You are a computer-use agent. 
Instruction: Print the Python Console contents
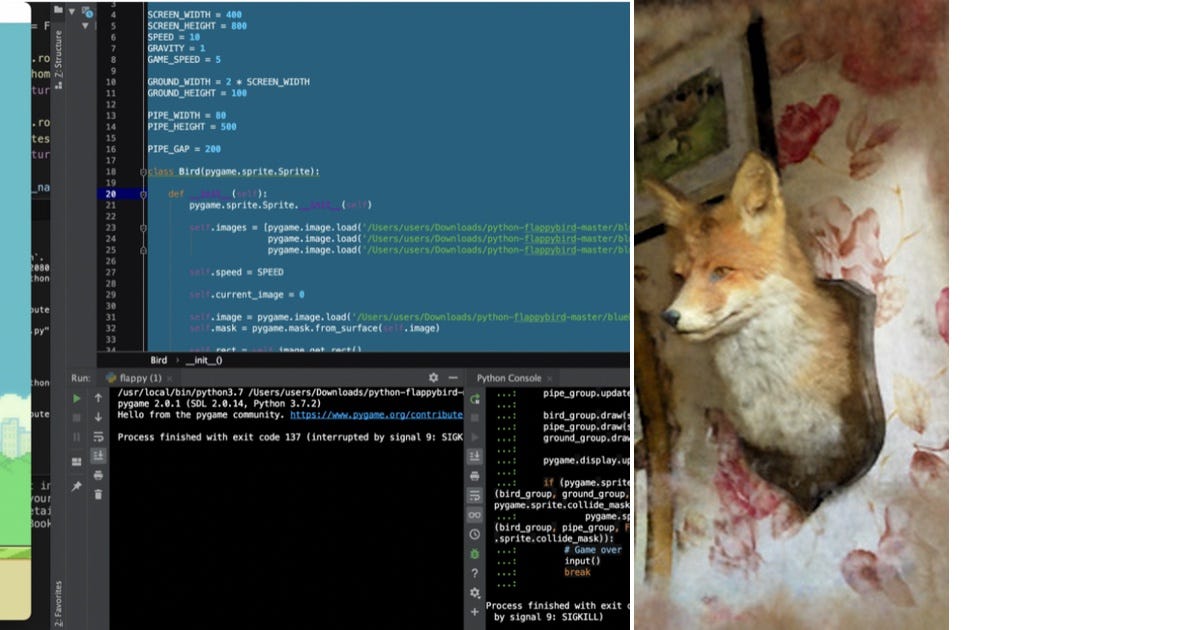tap(475, 476)
